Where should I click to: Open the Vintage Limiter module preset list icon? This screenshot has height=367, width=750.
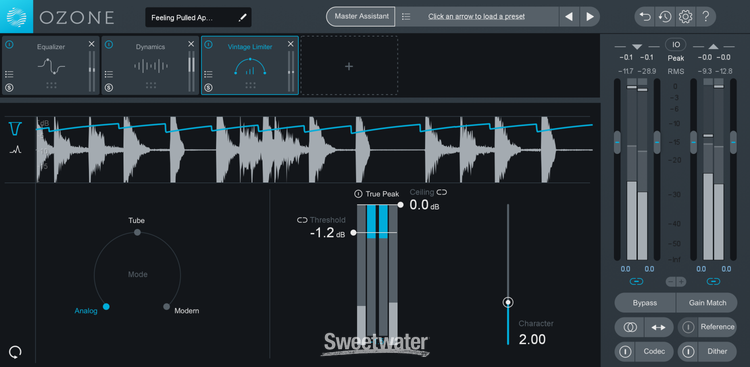click(208, 74)
